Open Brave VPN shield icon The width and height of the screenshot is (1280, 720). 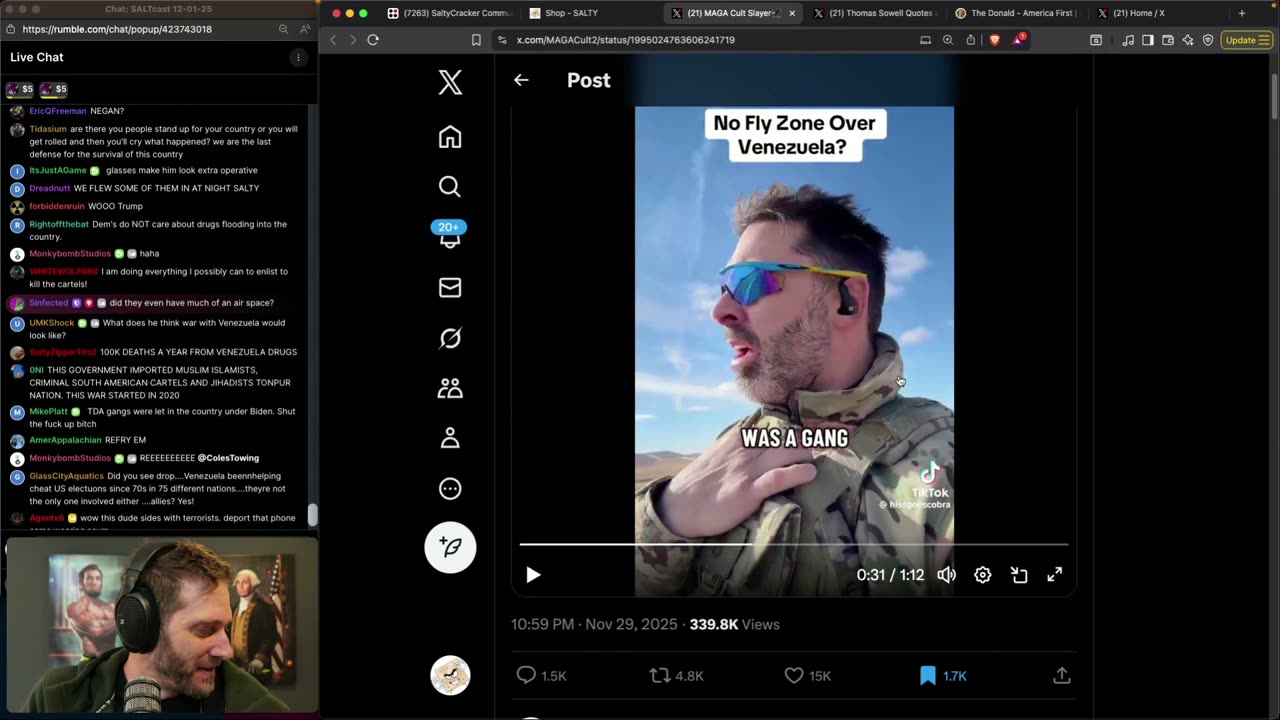[x=1208, y=40]
